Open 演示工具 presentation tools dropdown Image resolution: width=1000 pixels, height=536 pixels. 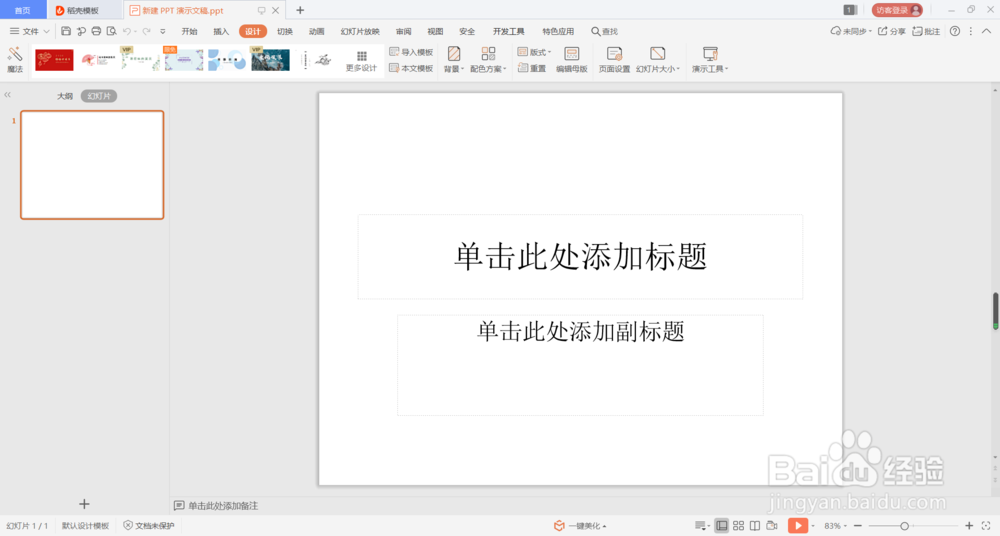click(710, 60)
